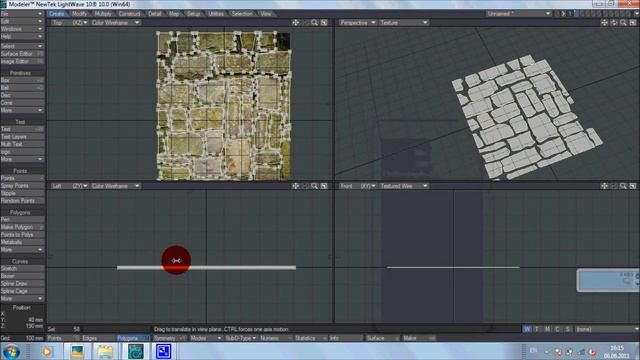The image size is (640, 360).
Task: Click the rotate icon in the Perspective viewport
Action: pos(614,23)
